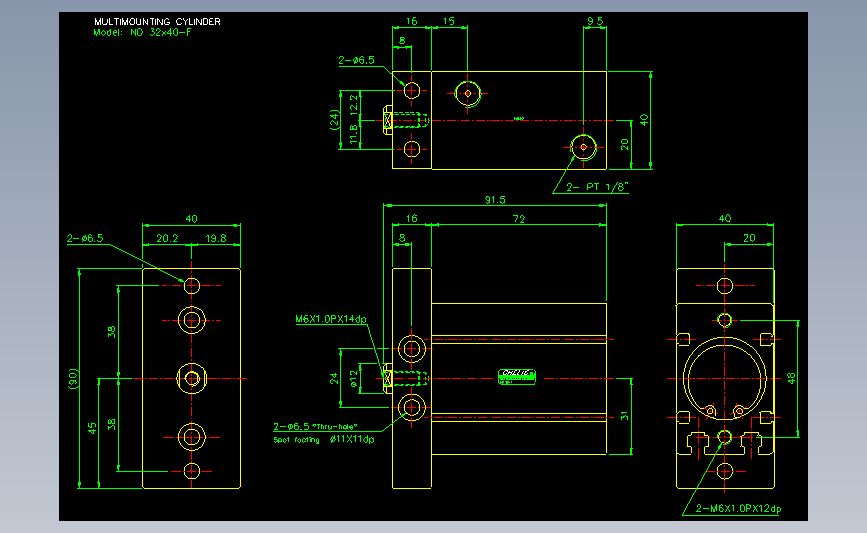
Task: Select the (90) height dimension
Action: (74, 379)
